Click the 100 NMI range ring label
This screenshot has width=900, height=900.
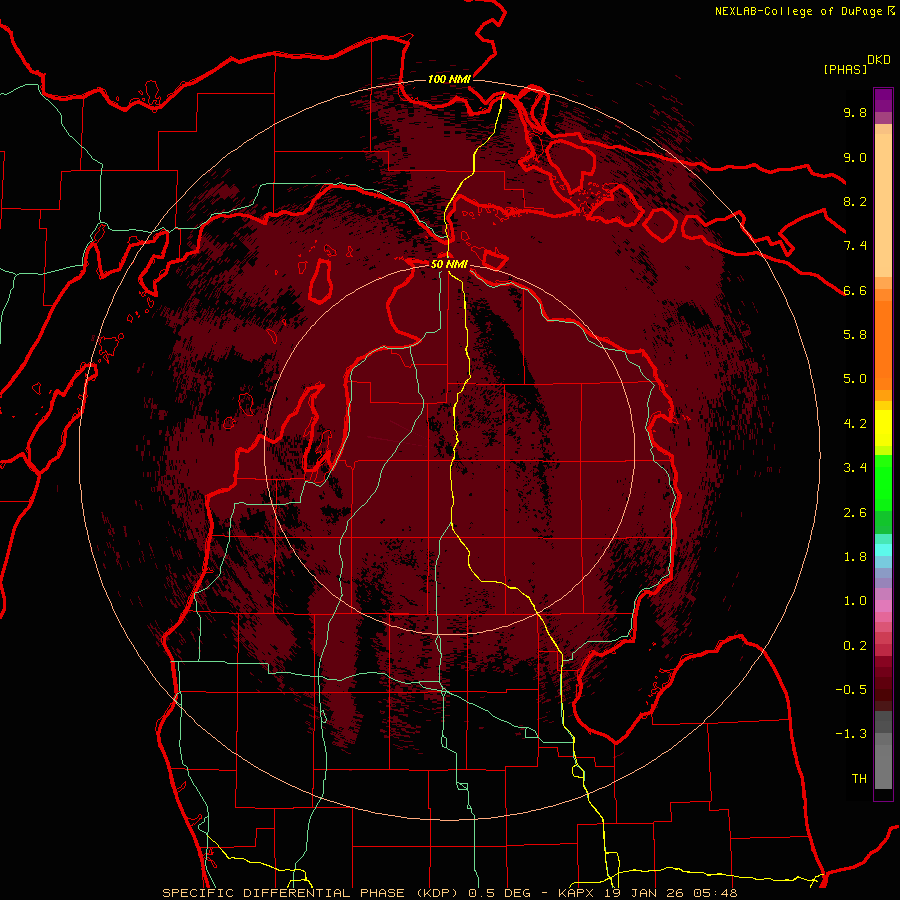click(x=449, y=79)
